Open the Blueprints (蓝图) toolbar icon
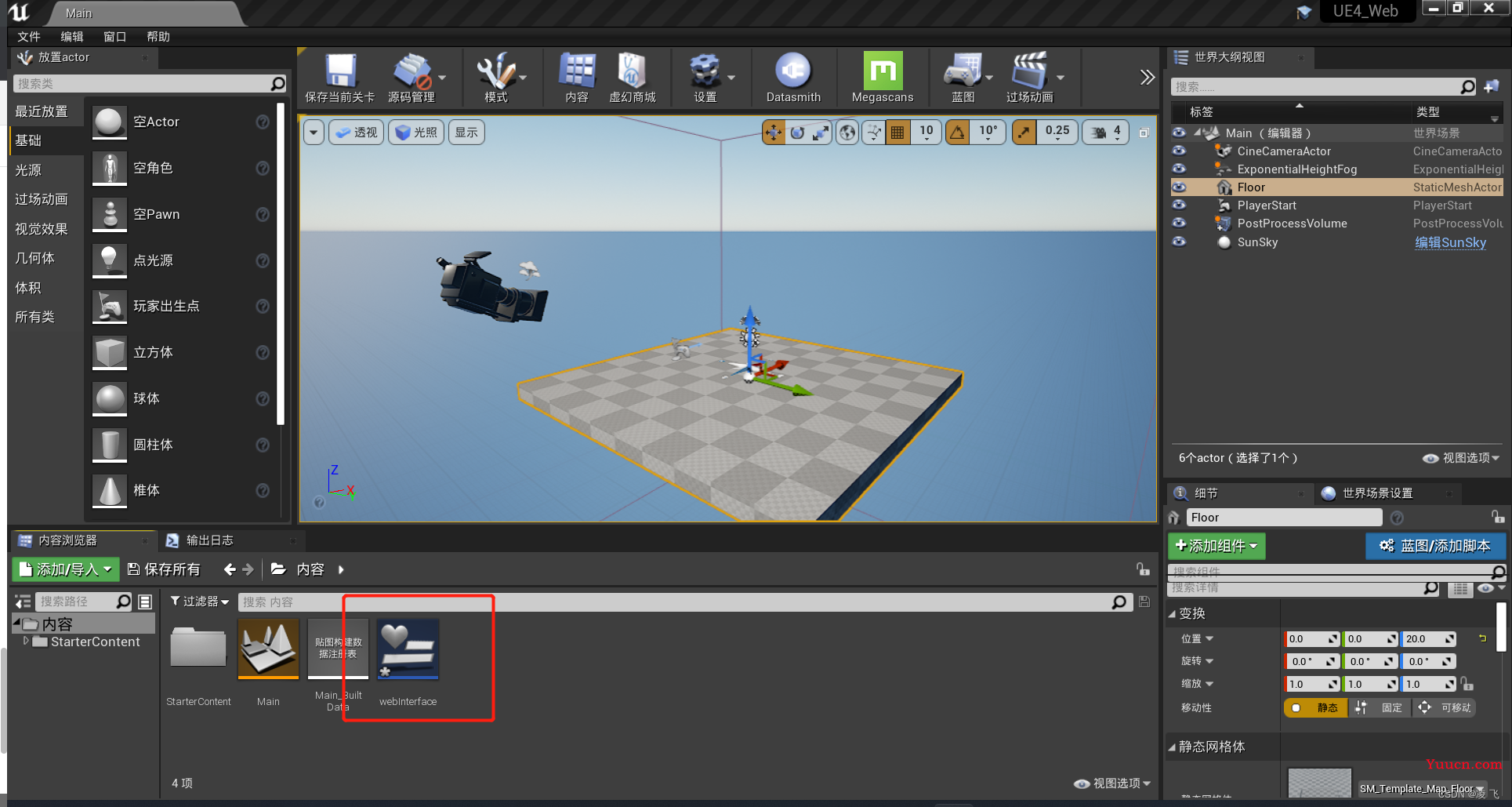Viewport: 1512px width, 807px height. [x=963, y=77]
